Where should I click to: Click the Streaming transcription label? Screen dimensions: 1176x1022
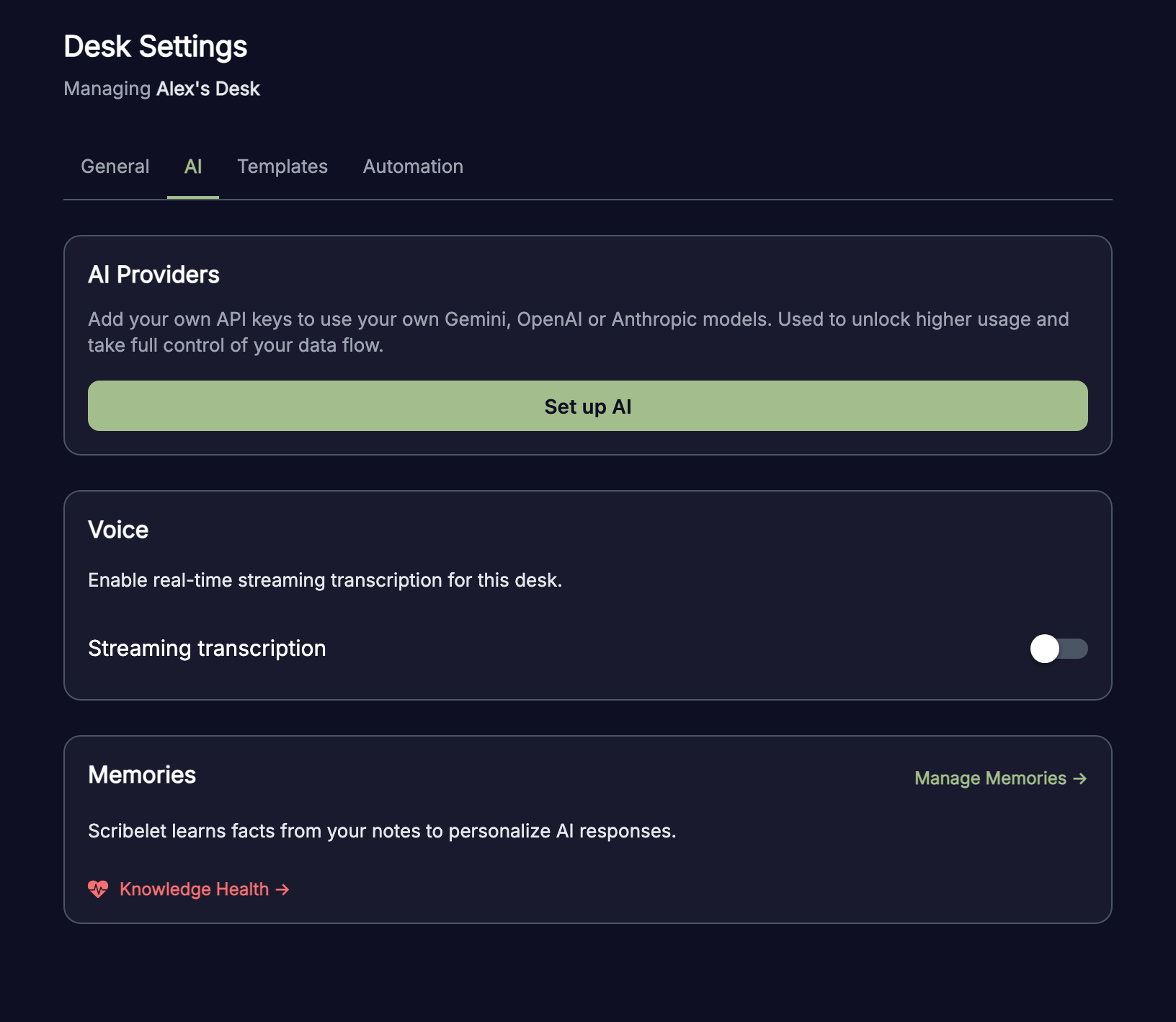click(x=207, y=649)
